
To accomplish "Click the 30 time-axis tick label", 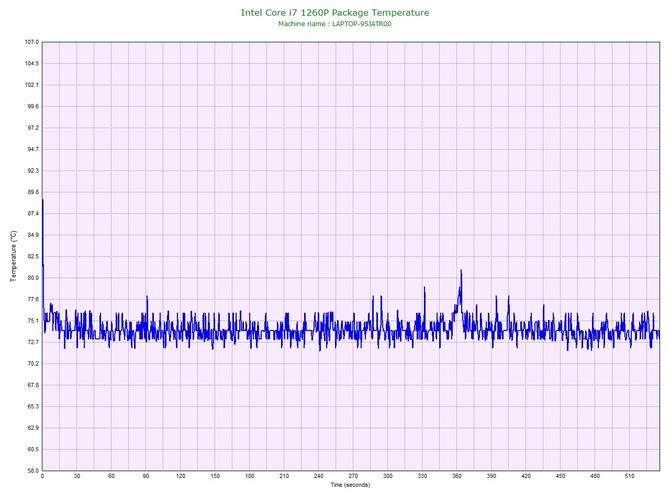I will (77, 476).
